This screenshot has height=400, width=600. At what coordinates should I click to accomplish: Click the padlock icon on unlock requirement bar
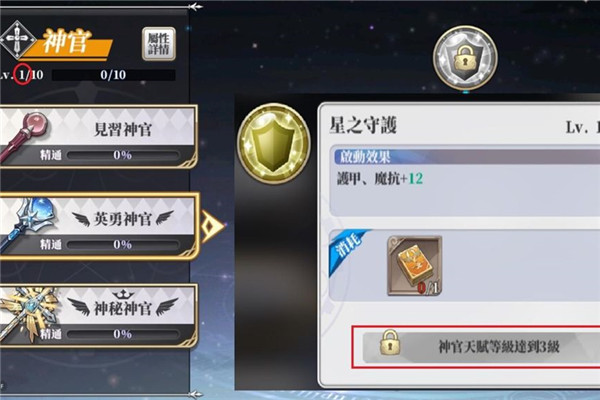pyautogui.click(x=390, y=342)
